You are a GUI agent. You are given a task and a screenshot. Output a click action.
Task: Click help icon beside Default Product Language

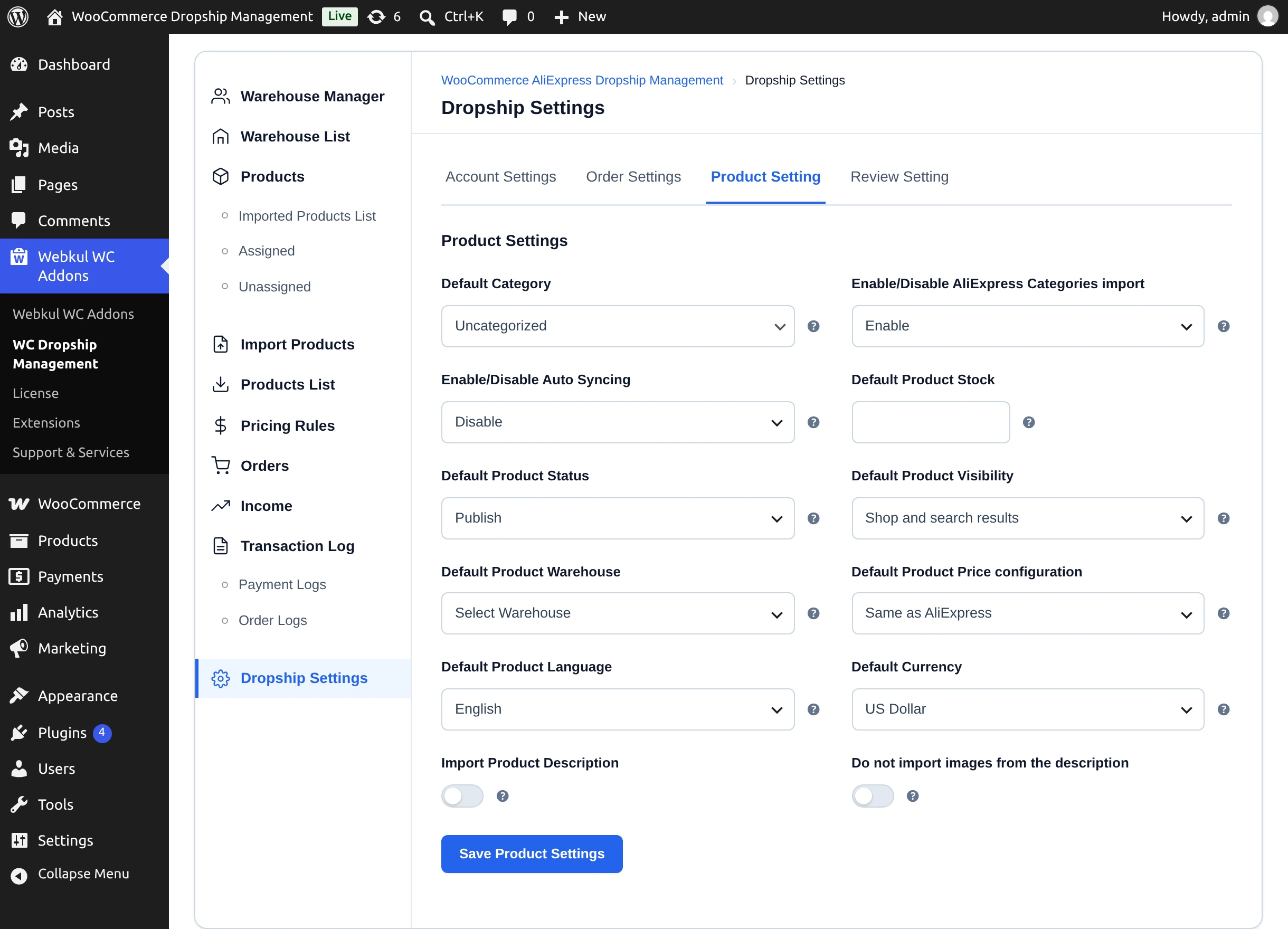coord(813,709)
